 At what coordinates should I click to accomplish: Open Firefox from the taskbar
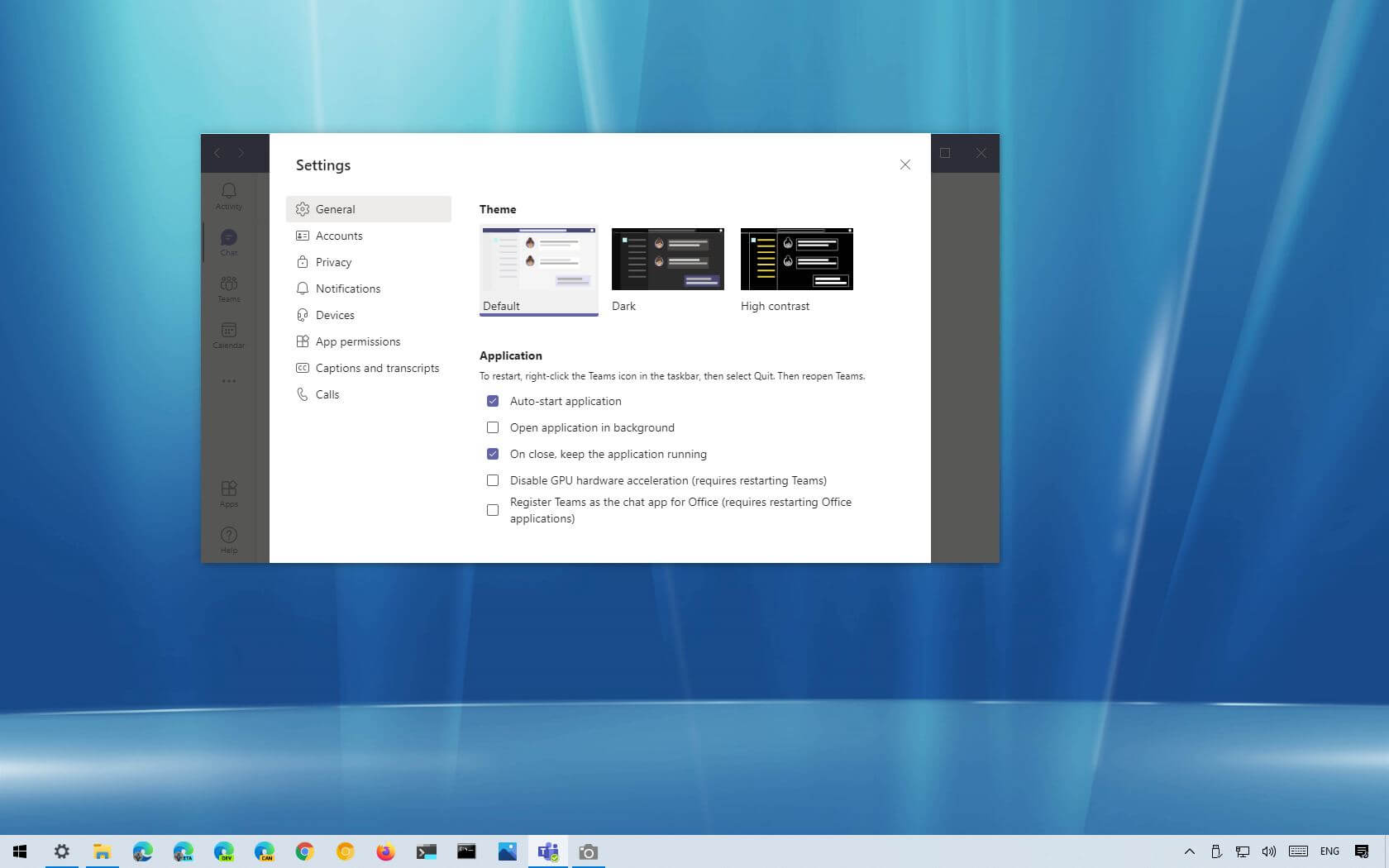pos(385,851)
